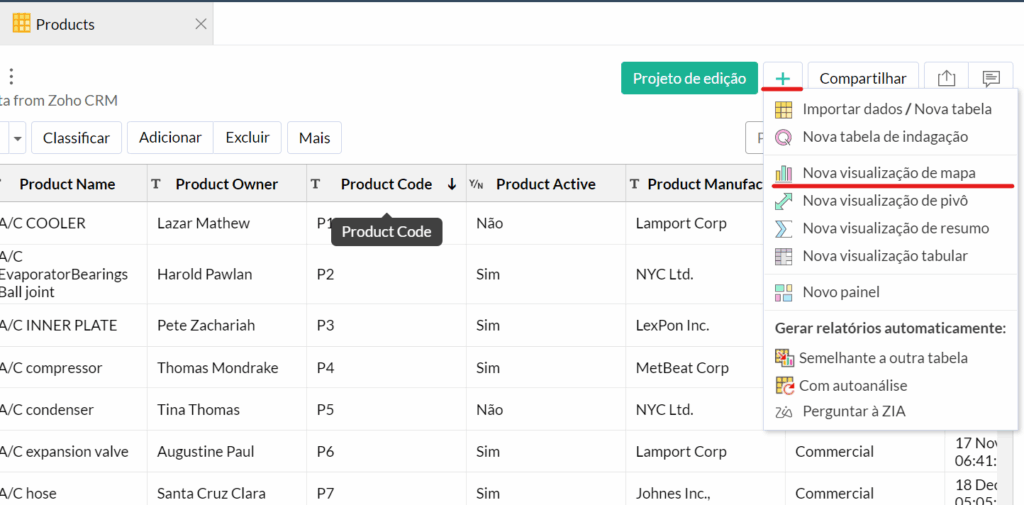Open the Classificar sort menu
1024x505 pixels.
[x=76, y=138]
